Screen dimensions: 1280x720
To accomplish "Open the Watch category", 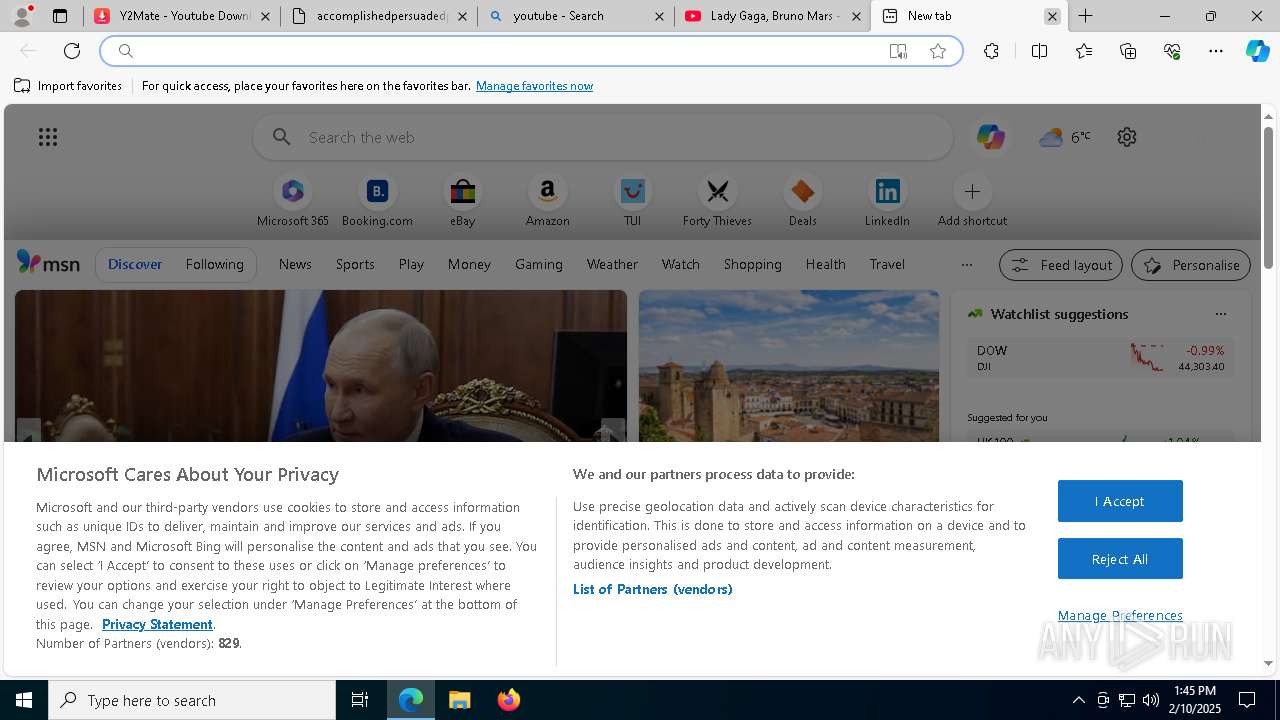I will 681,264.
